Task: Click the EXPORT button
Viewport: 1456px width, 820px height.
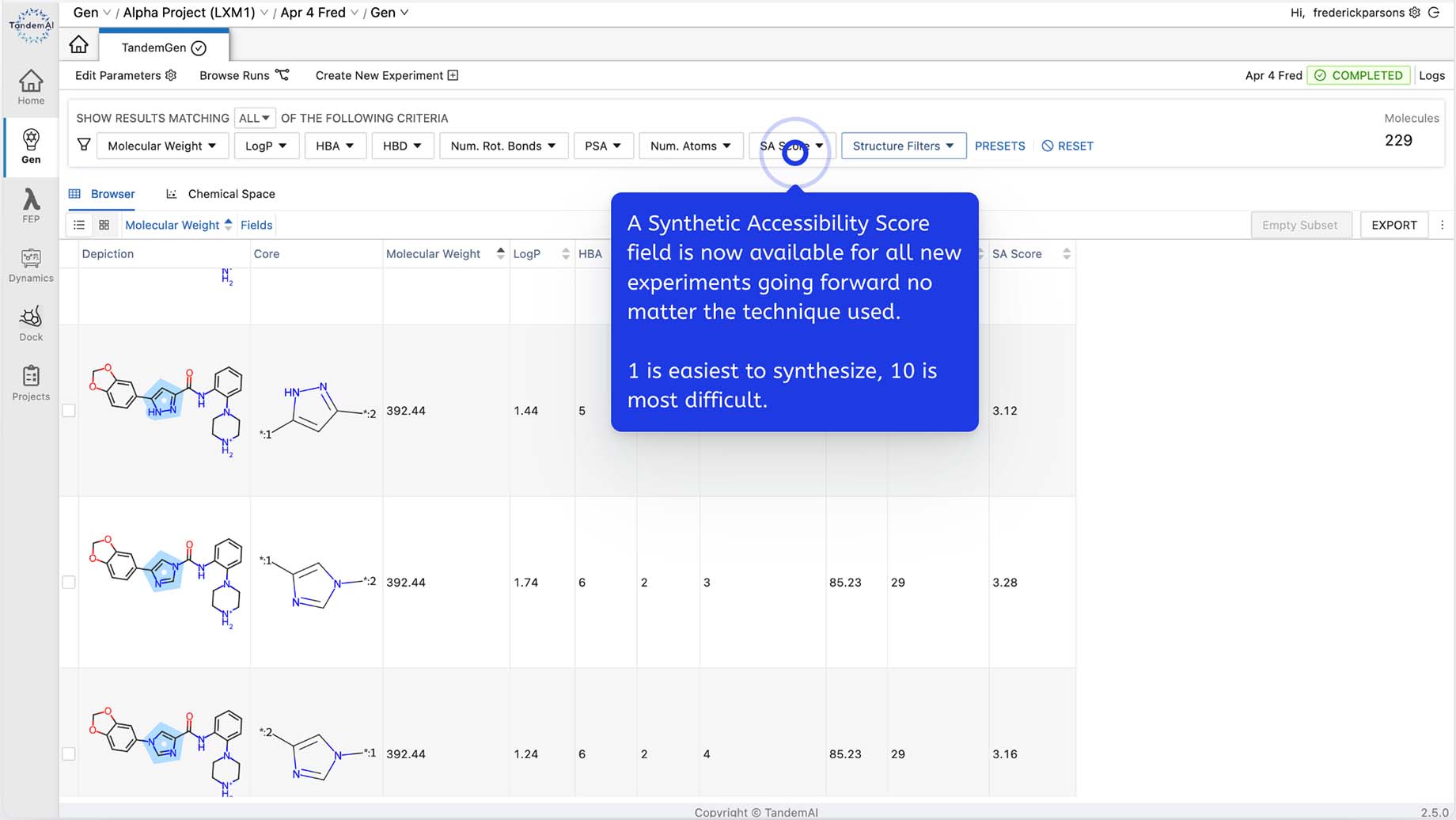Action: (x=1393, y=226)
